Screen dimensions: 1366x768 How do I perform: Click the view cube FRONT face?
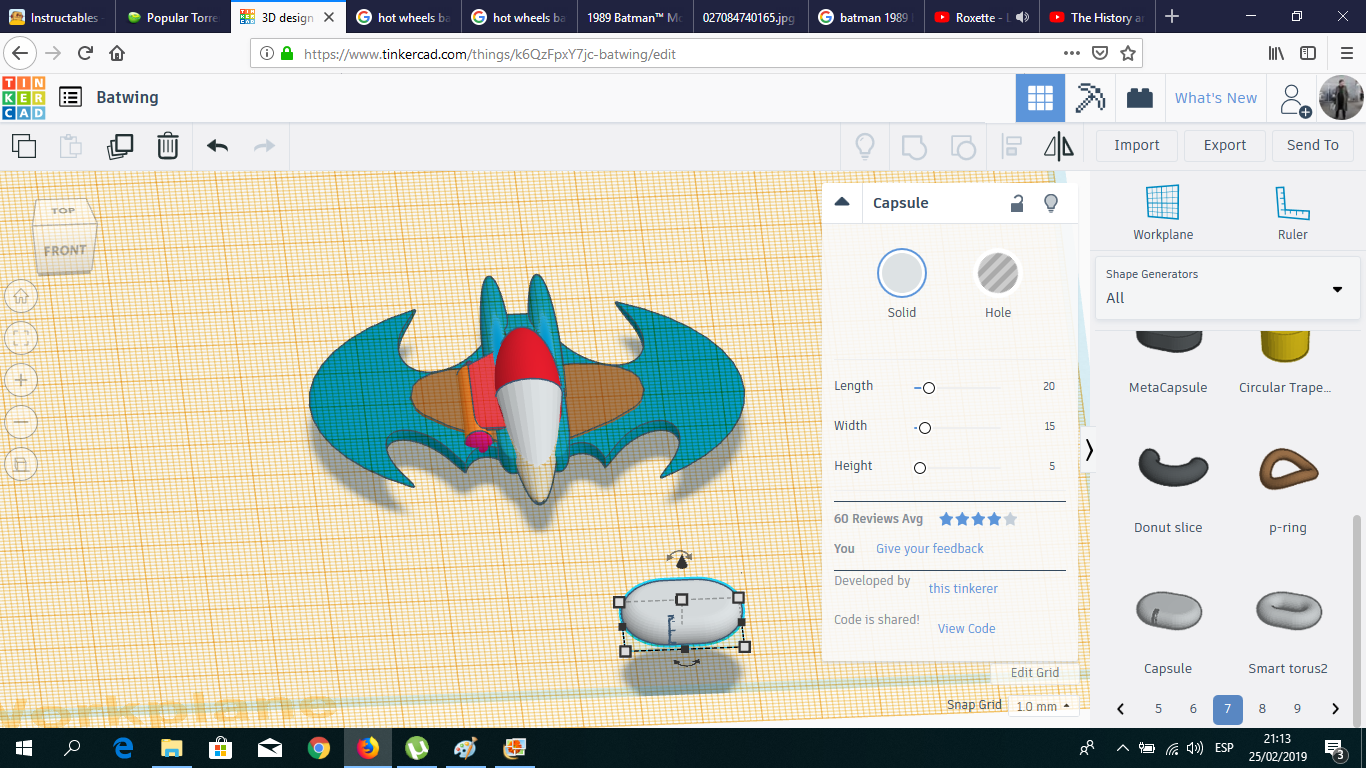pyautogui.click(x=65, y=251)
